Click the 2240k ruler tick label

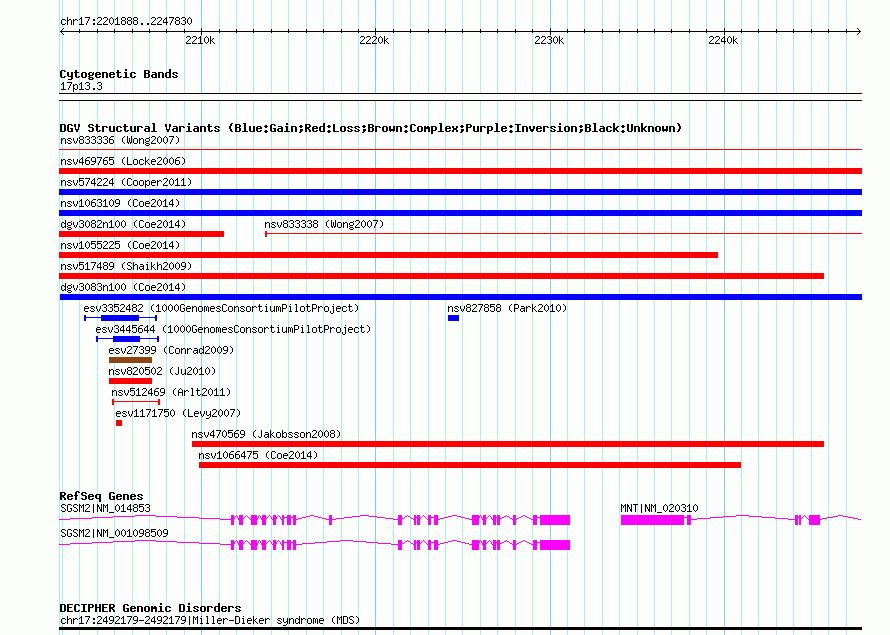723,40
